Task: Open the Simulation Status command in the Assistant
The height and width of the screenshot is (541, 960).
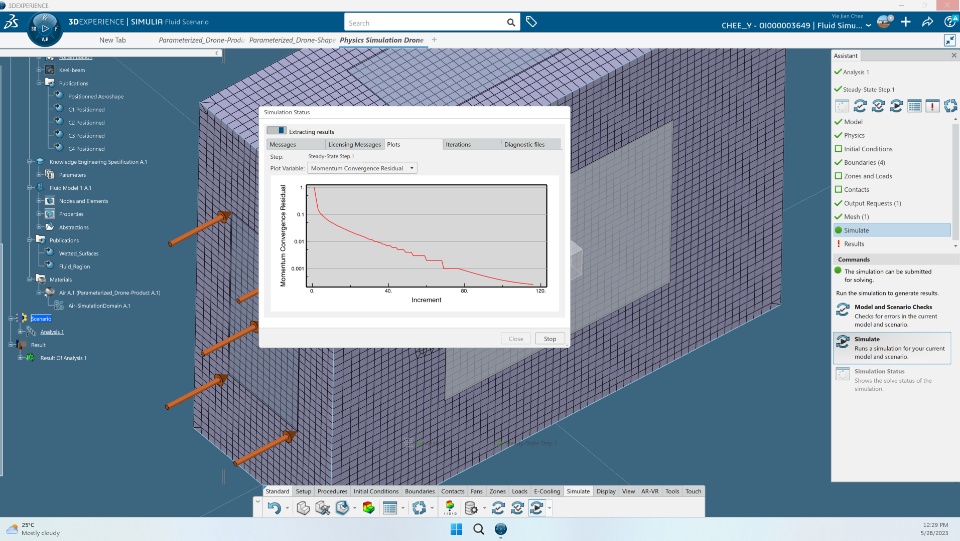Action: point(892,380)
